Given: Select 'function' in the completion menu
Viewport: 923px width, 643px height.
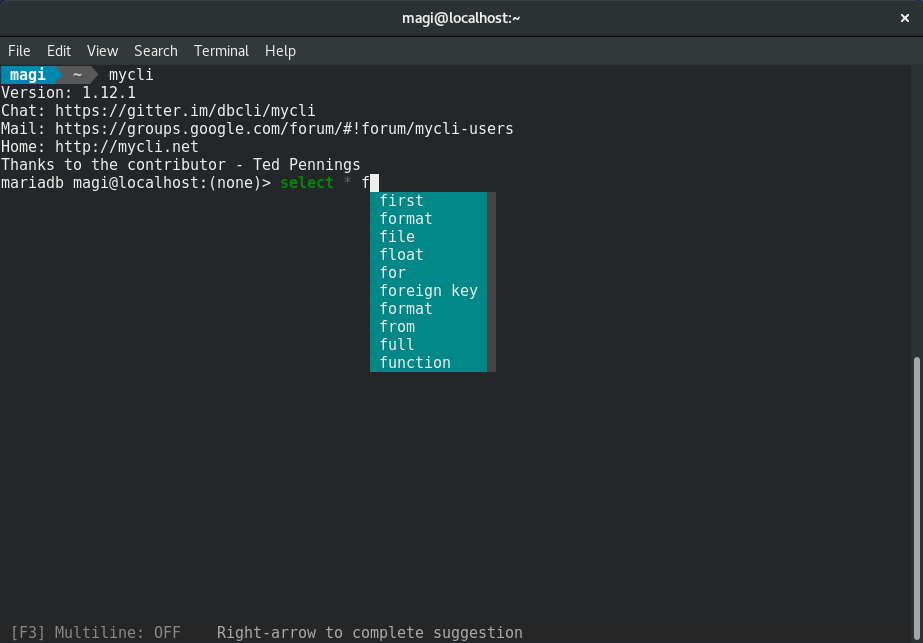Looking at the screenshot, I should coord(429,363).
